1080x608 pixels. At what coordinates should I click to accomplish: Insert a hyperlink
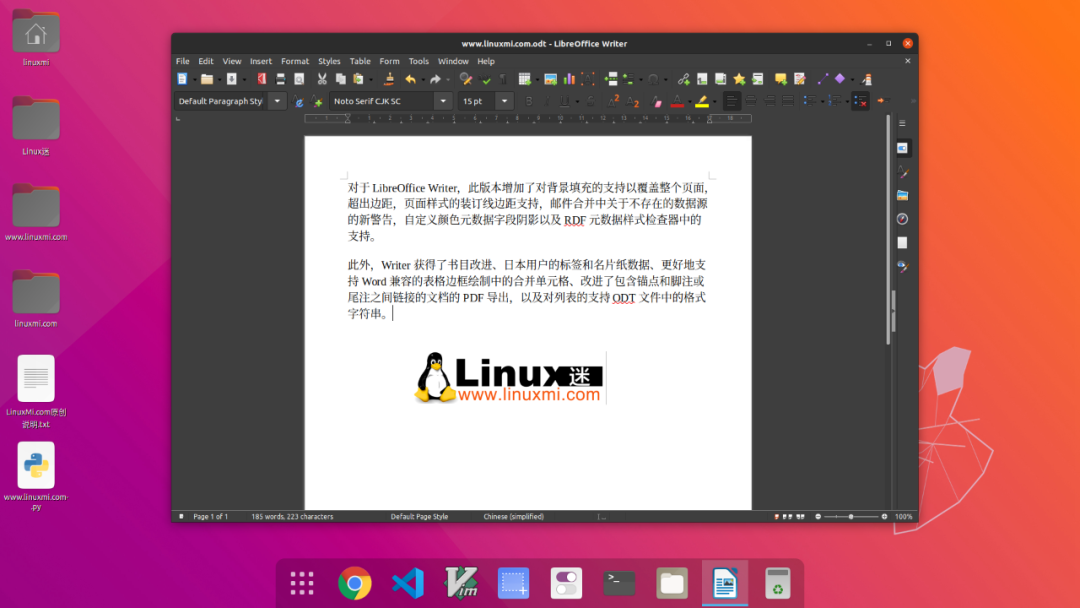coord(683,79)
